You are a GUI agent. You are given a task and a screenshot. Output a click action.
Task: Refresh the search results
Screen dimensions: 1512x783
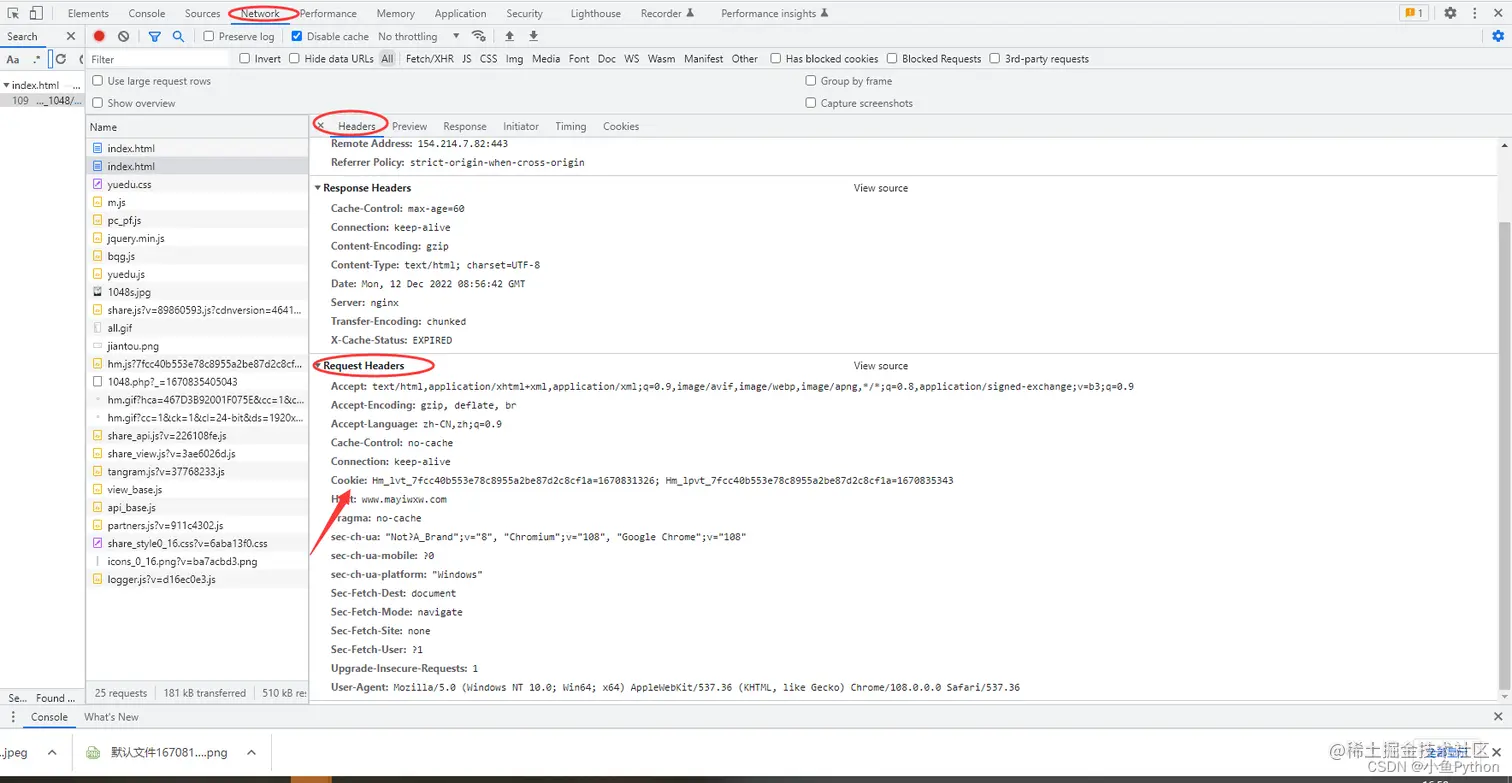[61, 59]
